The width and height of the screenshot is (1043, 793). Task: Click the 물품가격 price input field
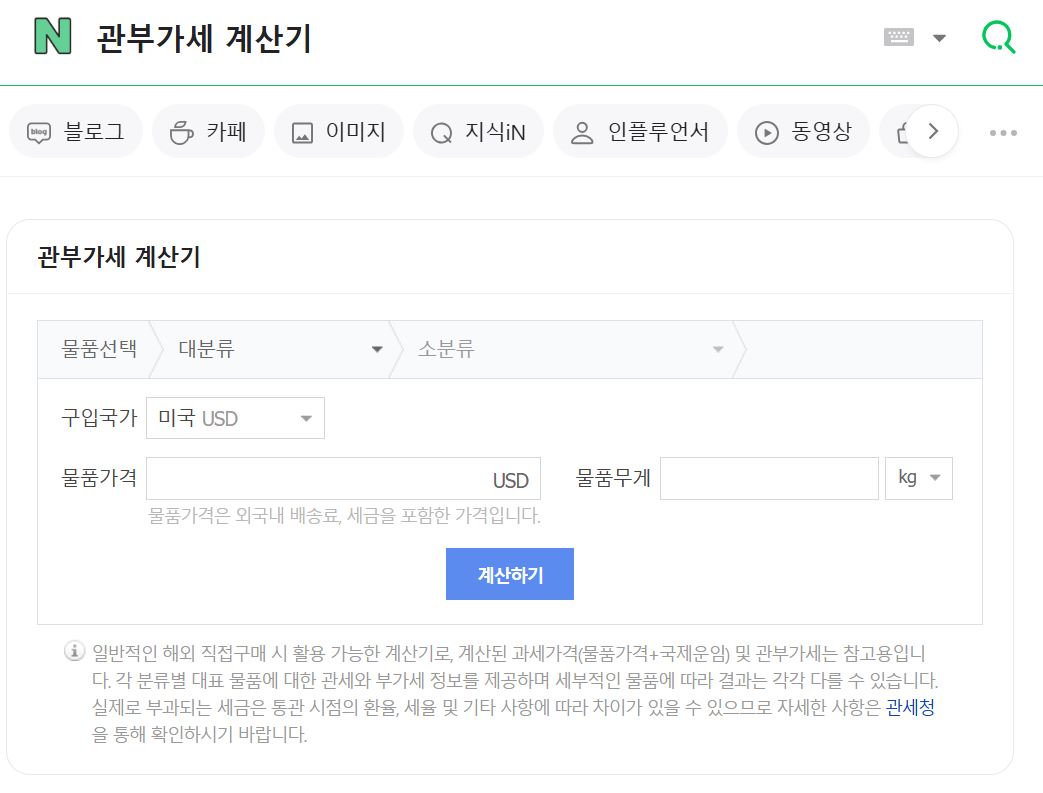pyautogui.click(x=330, y=478)
